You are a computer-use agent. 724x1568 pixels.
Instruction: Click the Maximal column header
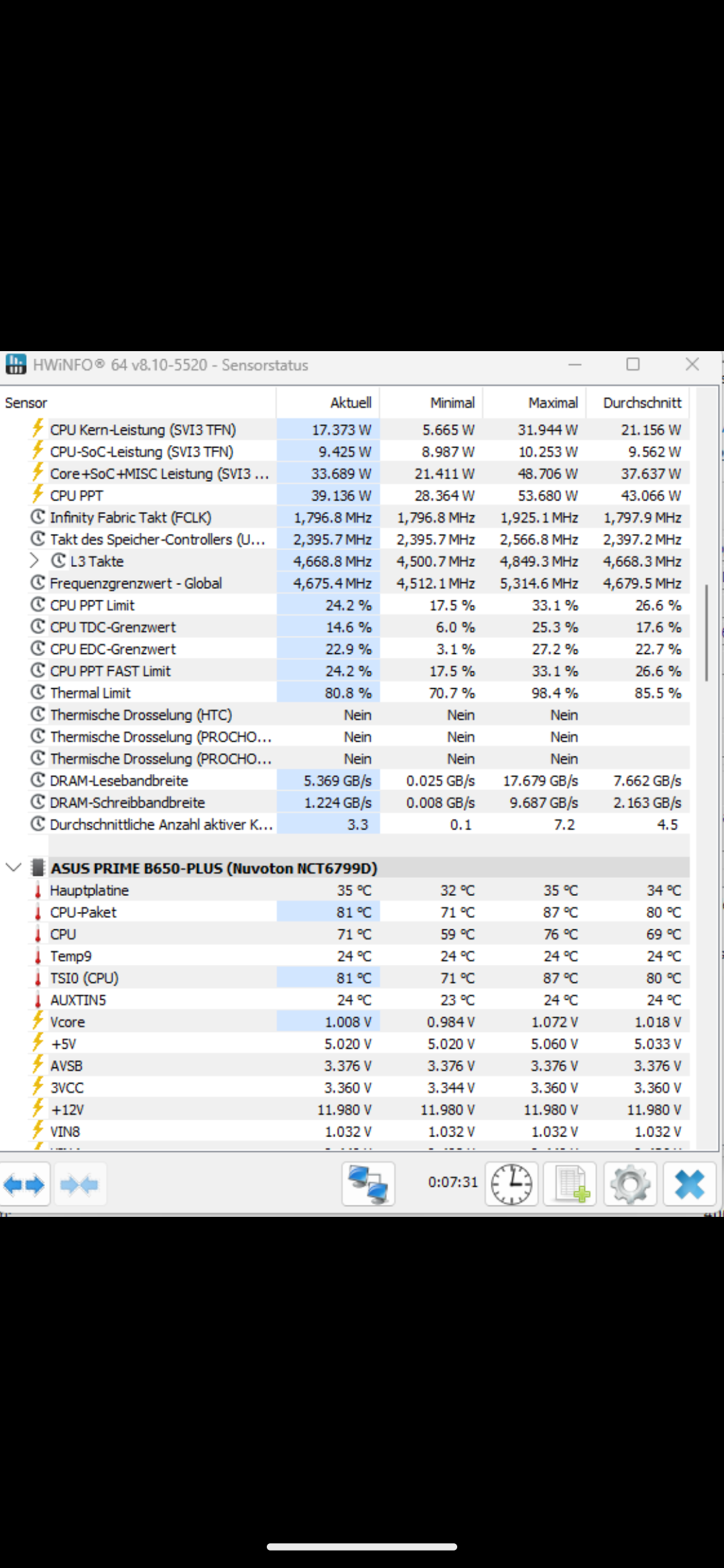click(535, 403)
